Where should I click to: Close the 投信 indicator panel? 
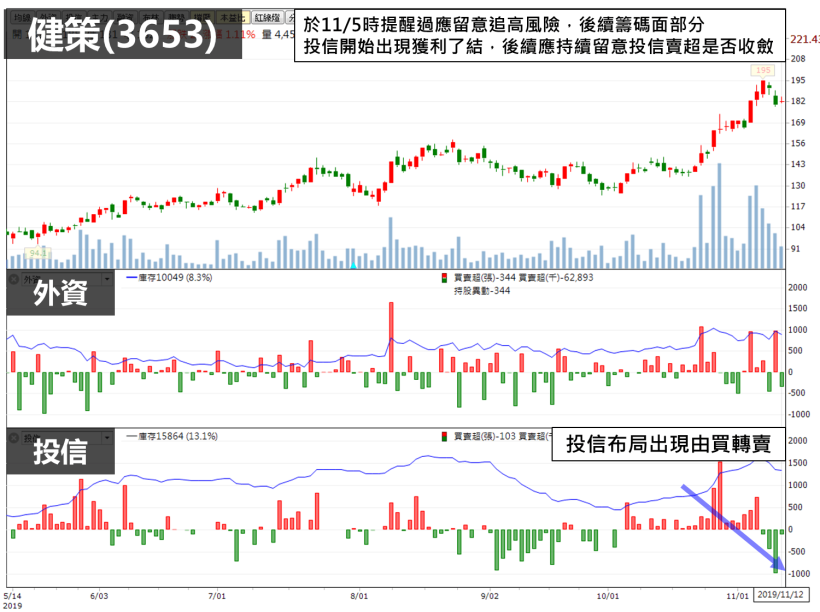[x=14, y=438]
